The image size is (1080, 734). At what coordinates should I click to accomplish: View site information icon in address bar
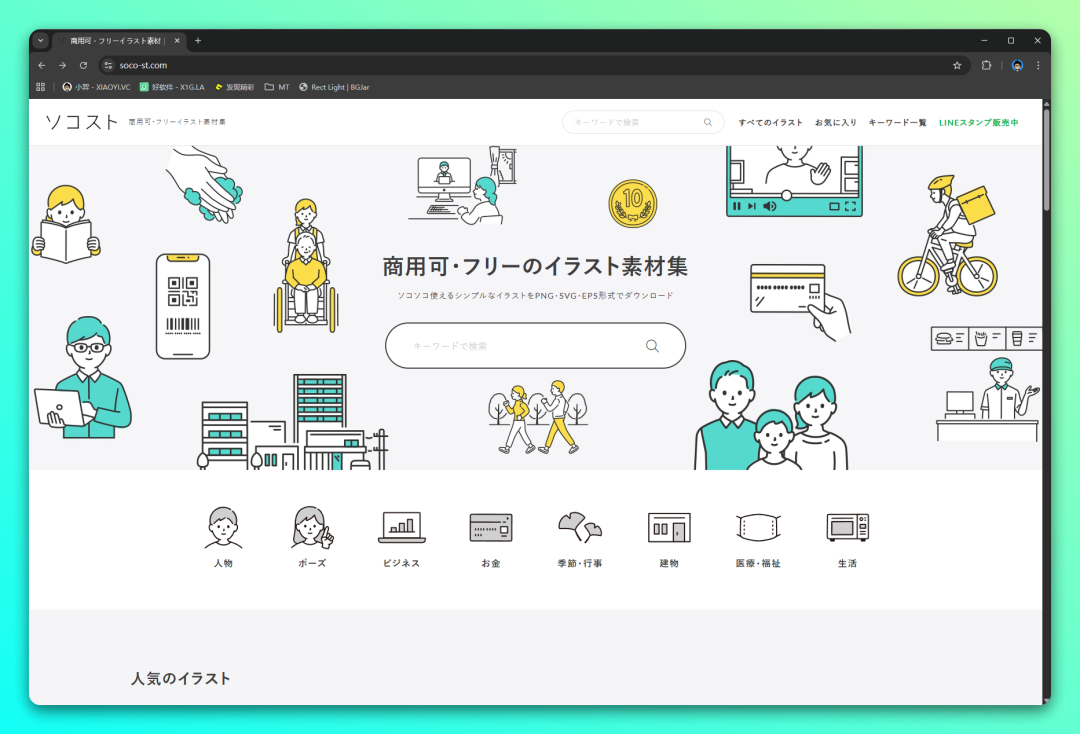(108, 65)
